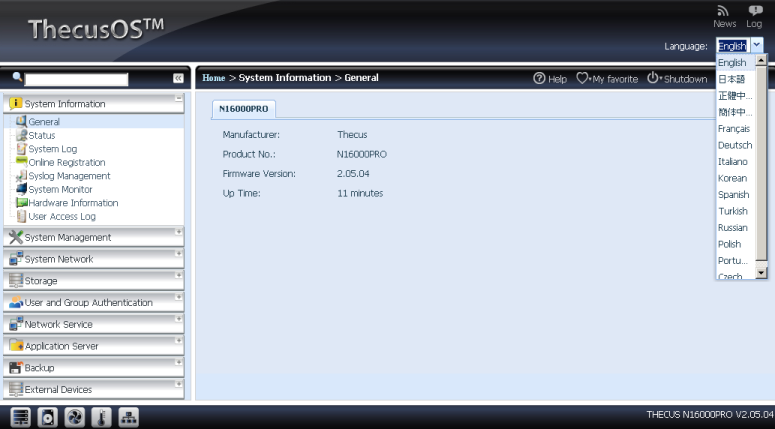Check the fan status icon
The image size is (775, 429).
tap(75, 418)
